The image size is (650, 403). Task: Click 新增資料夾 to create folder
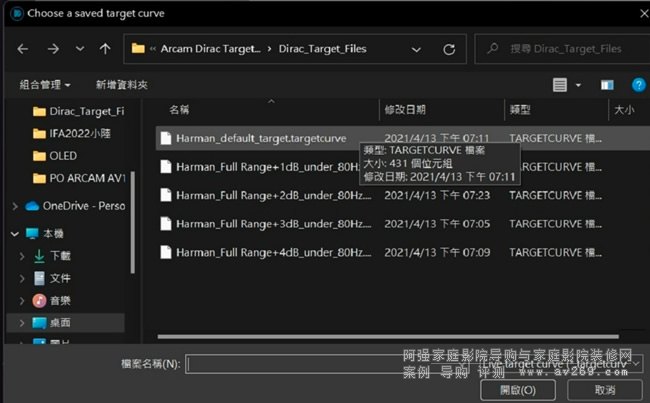(121, 85)
